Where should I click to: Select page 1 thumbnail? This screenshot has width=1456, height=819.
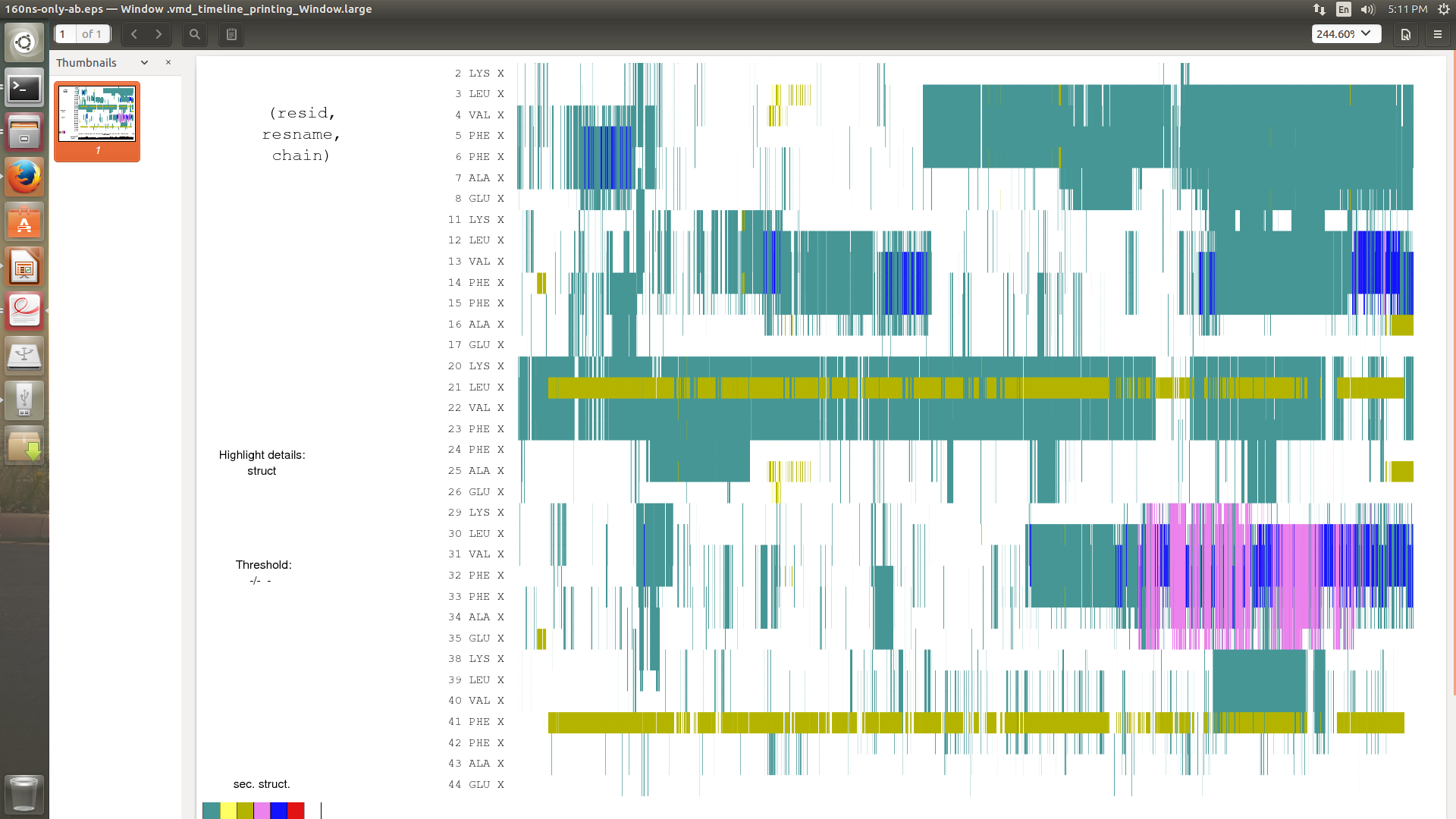[97, 115]
